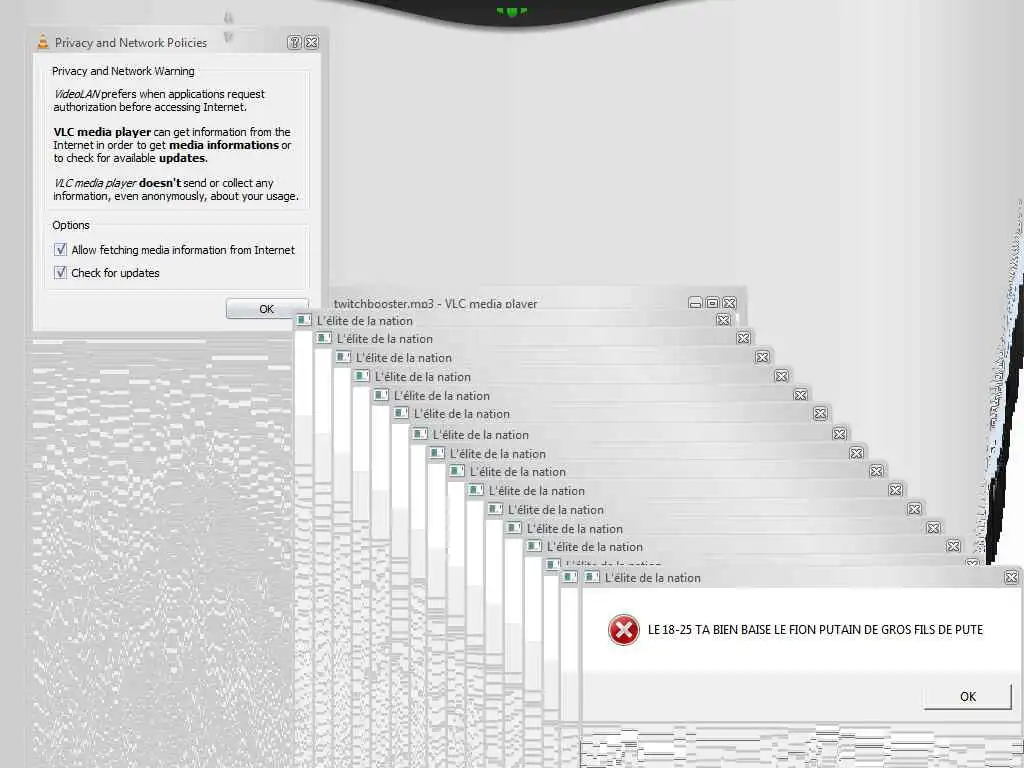The image size is (1024, 768).
Task: Click the 'twitchbooster.mp3 - VLC media player' title text
Action: click(x=436, y=304)
